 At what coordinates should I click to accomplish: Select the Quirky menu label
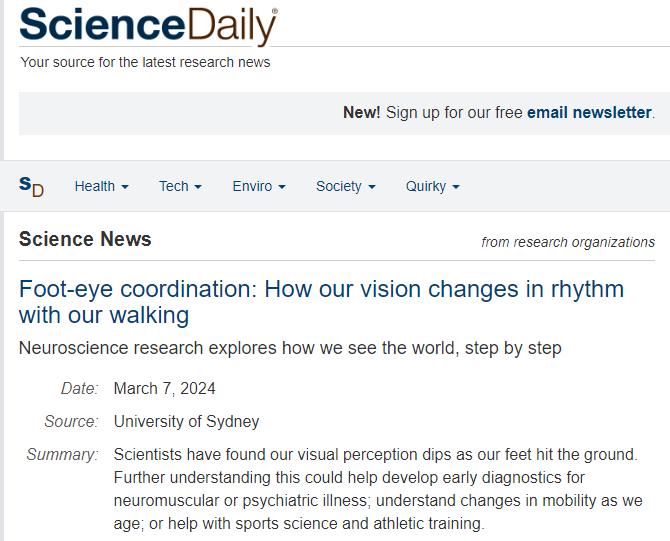426,186
